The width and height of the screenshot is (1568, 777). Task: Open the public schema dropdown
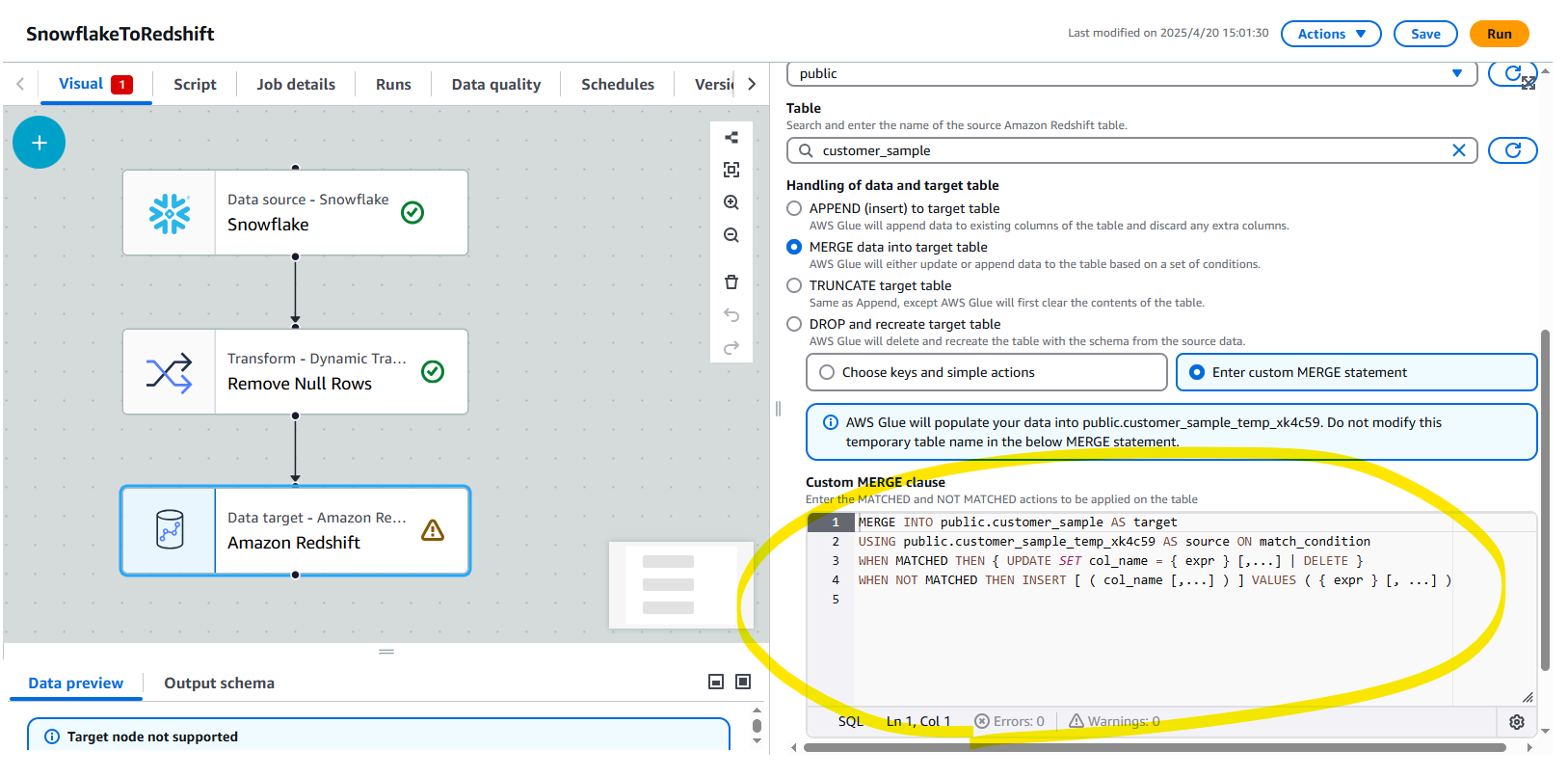(x=1131, y=73)
